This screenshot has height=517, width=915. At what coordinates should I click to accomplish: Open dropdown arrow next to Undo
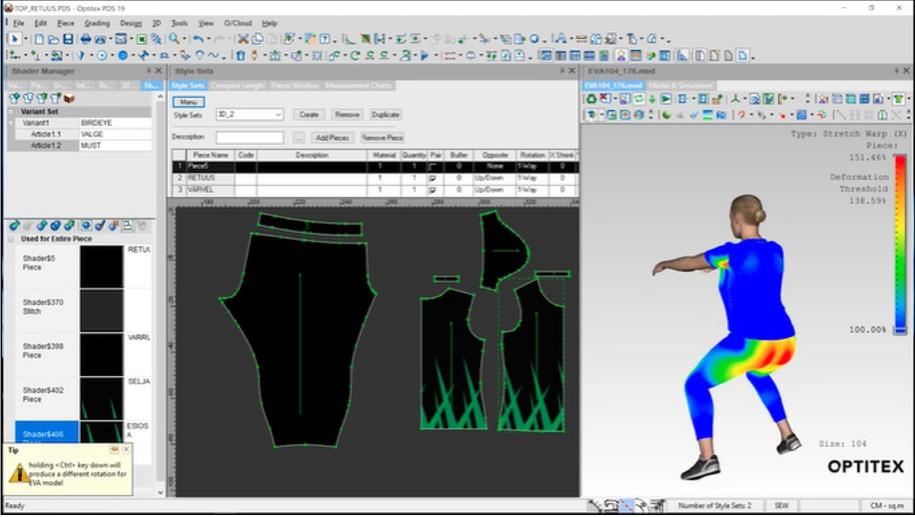click(x=209, y=39)
